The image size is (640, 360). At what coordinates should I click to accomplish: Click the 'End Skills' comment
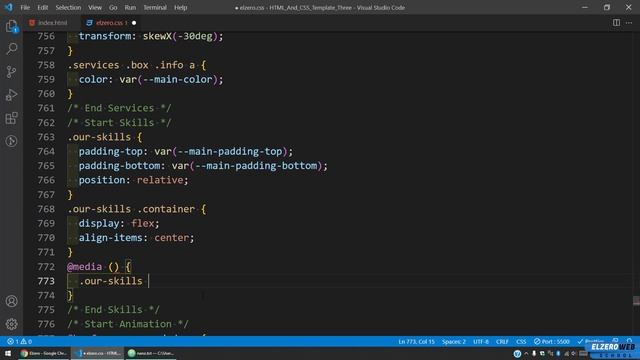pyautogui.click(x=113, y=309)
